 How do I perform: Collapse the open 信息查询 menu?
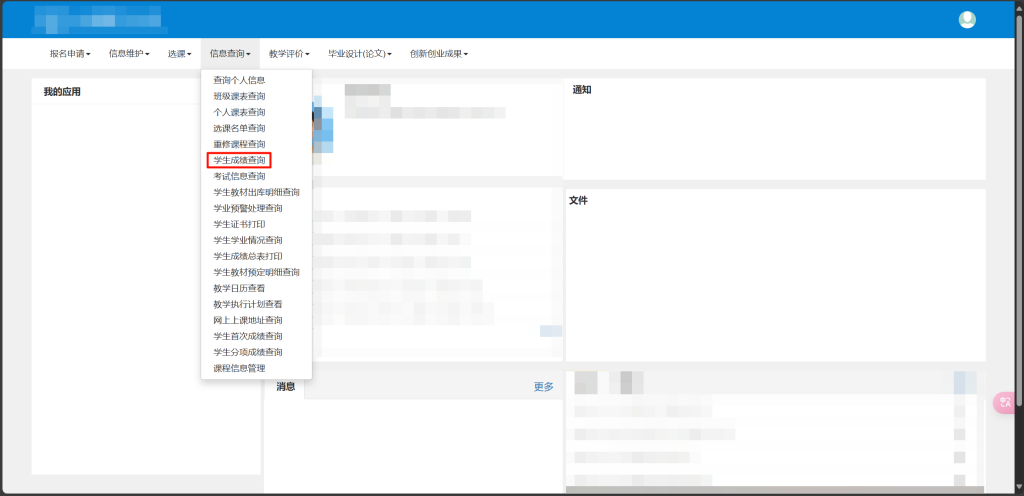230,54
